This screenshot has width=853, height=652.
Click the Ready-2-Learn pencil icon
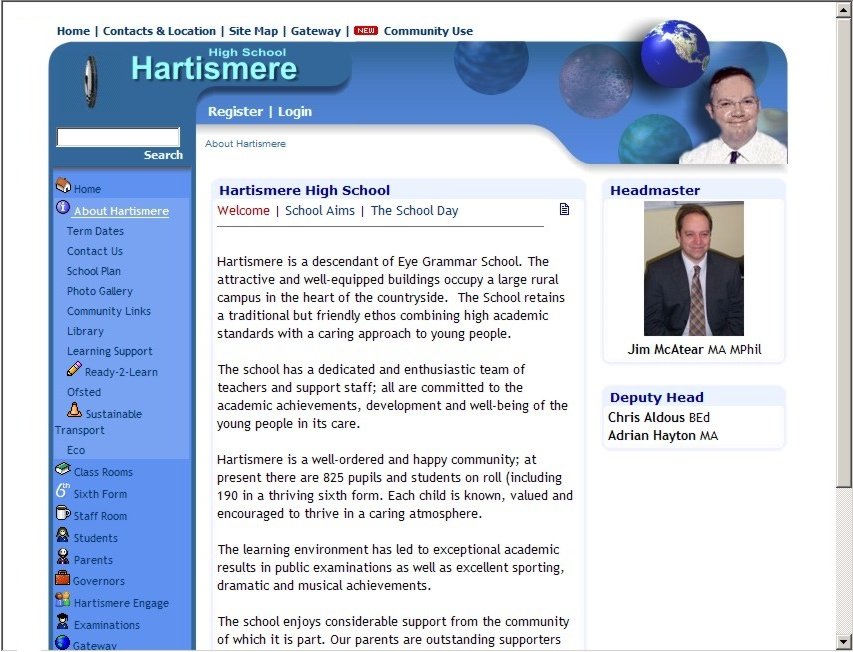[74, 370]
